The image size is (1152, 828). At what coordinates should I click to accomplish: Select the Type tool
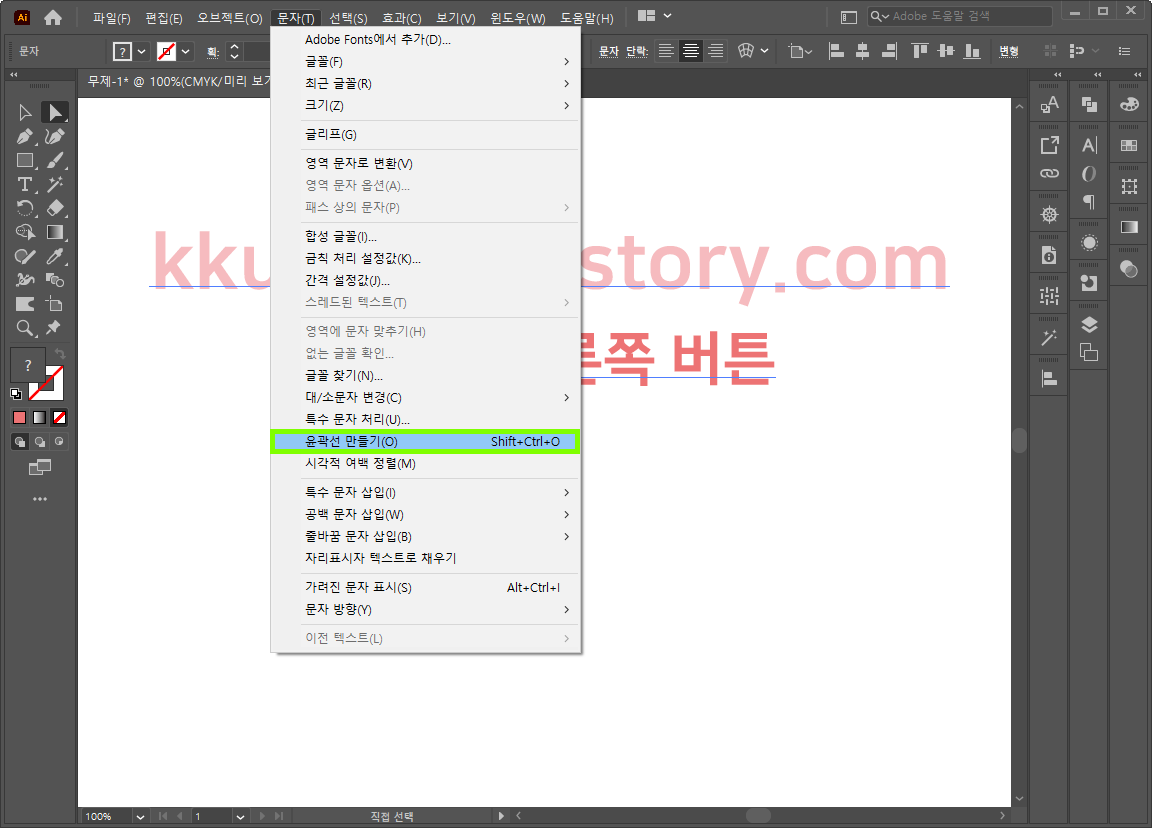pyautogui.click(x=25, y=184)
